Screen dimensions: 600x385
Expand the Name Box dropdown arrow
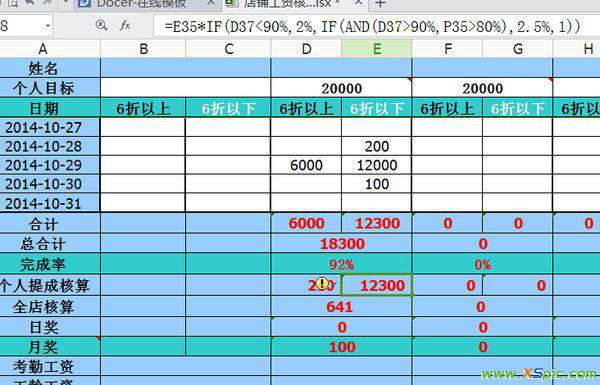(47, 26)
